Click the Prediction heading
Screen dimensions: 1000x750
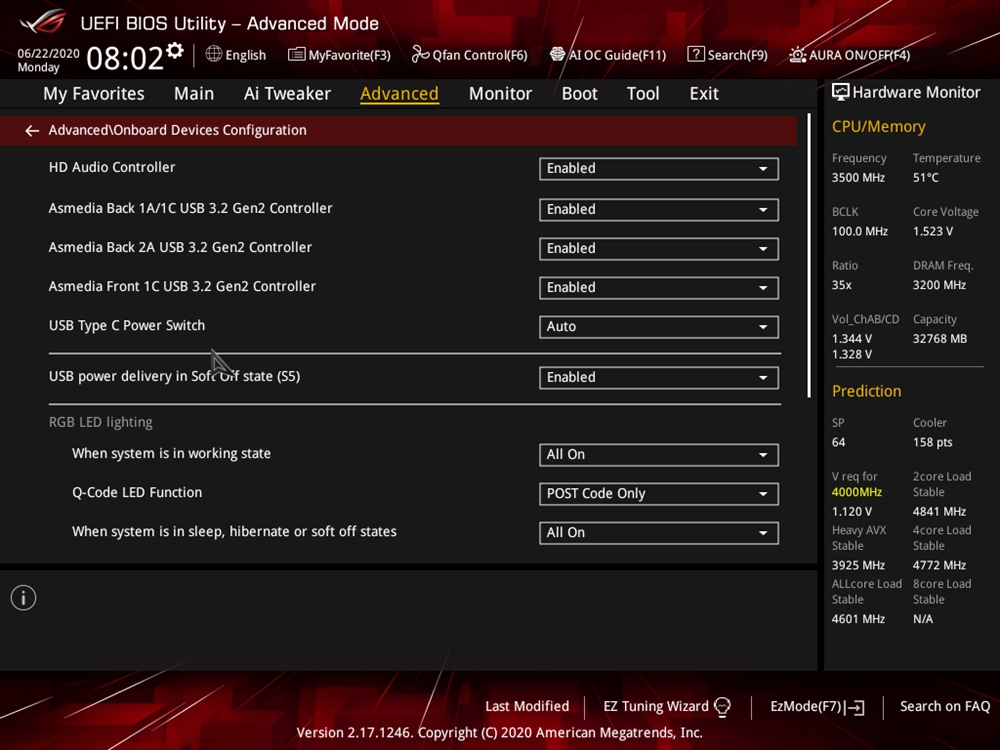tap(866, 391)
